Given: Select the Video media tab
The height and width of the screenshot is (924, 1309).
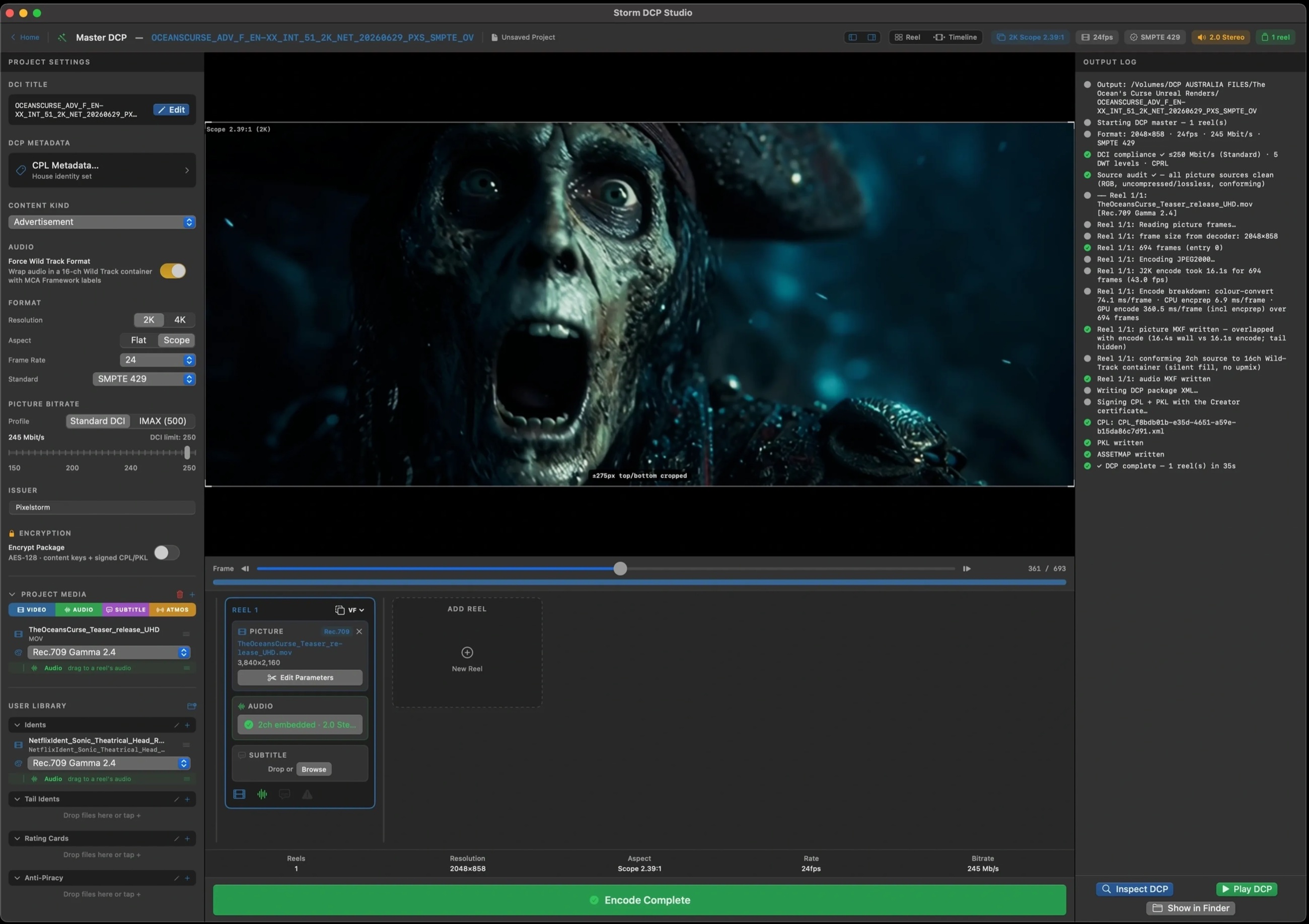Looking at the screenshot, I should pyautogui.click(x=32, y=610).
